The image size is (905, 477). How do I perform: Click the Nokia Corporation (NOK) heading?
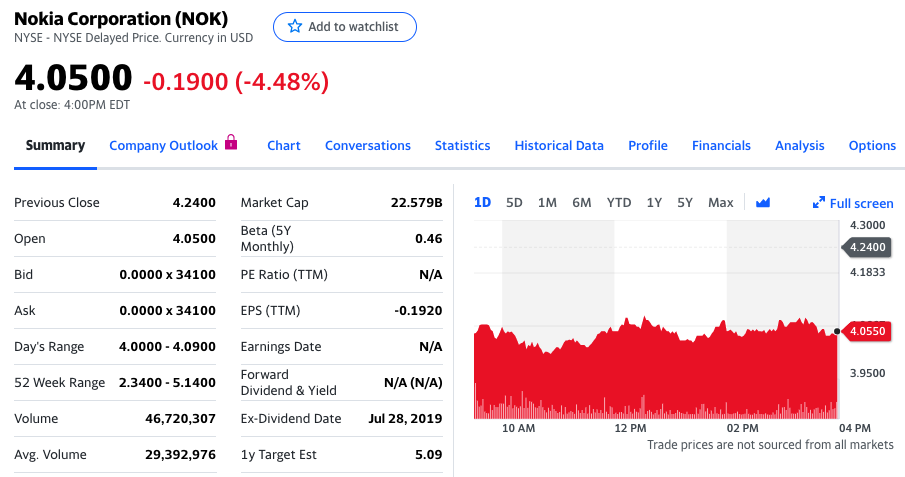(121, 18)
